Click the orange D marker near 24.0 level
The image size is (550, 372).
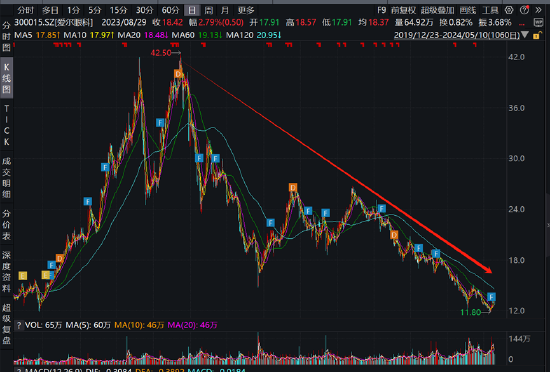coord(293,188)
